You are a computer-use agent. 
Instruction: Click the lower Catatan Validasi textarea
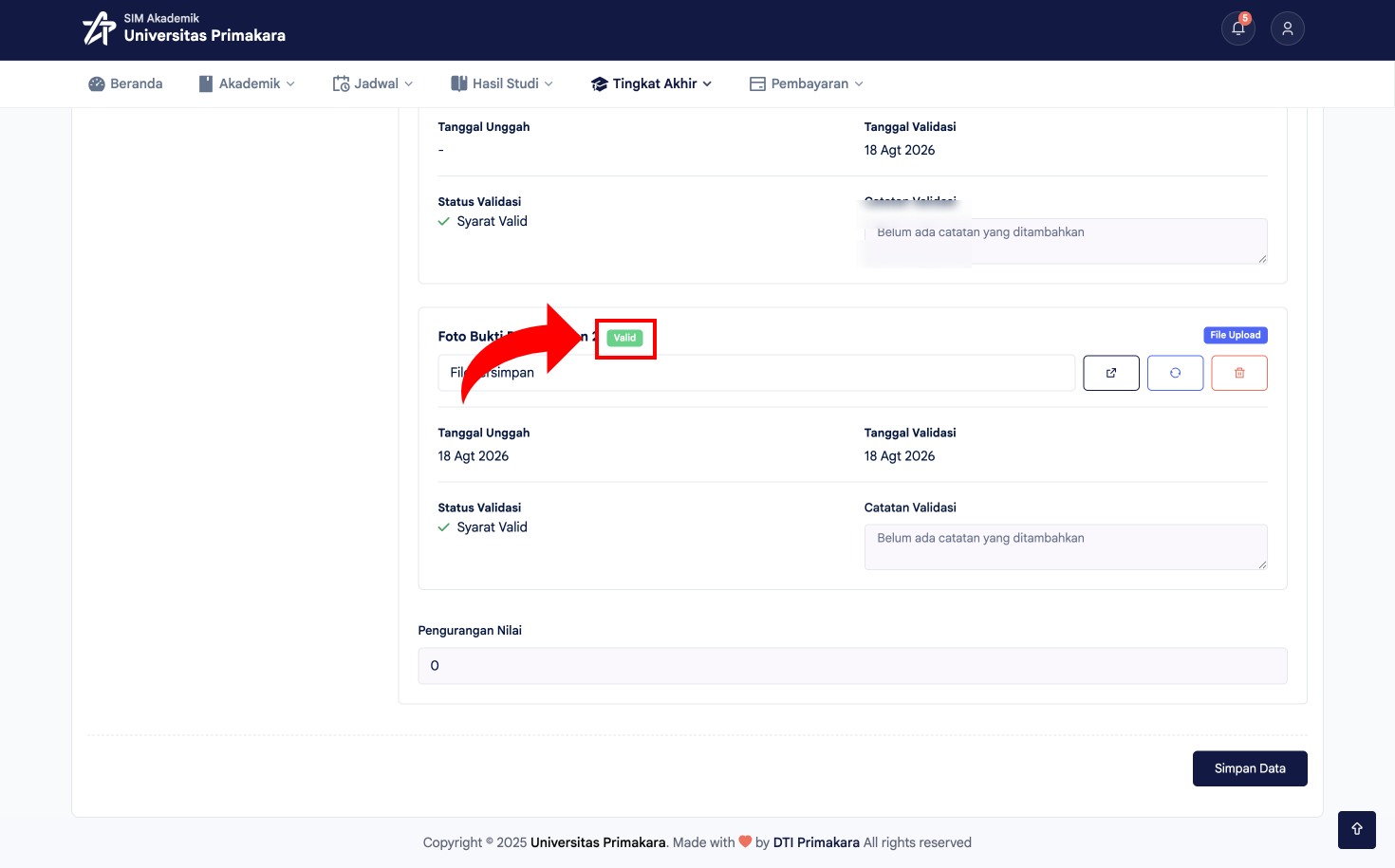coord(1066,547)
